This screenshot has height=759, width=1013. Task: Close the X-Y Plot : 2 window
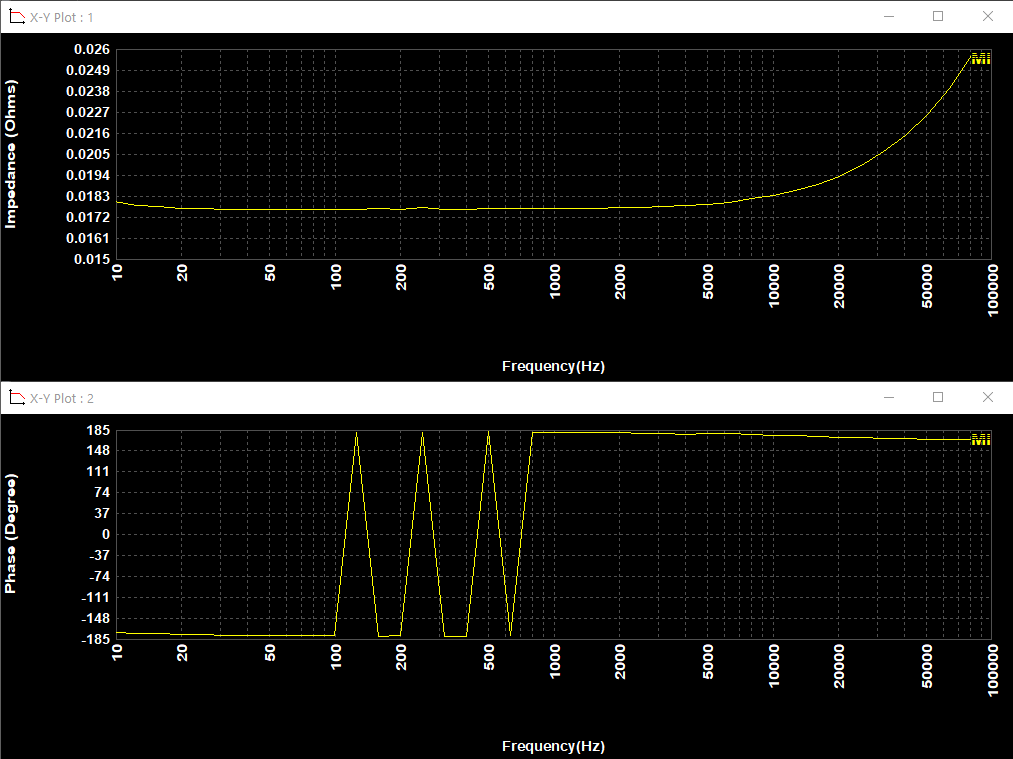[x=988, y=398]
